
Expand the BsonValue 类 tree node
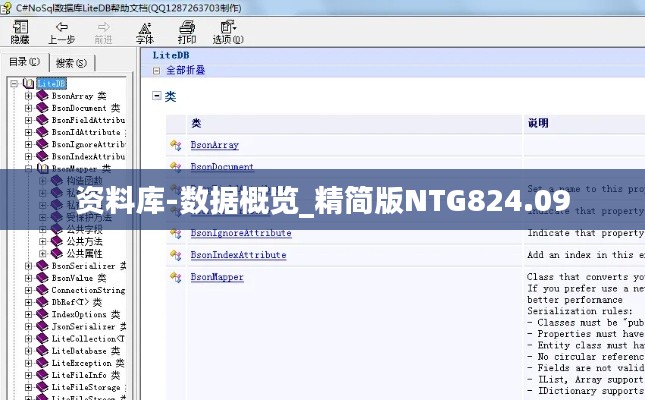29,278
